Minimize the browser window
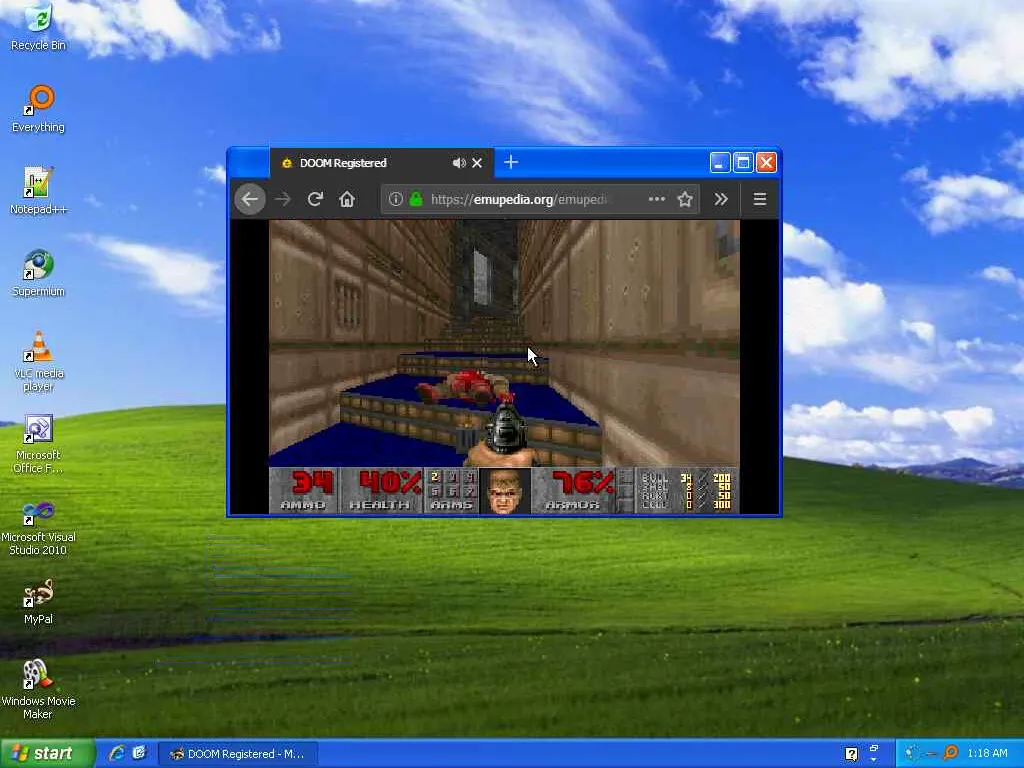 tap(719, 163)
